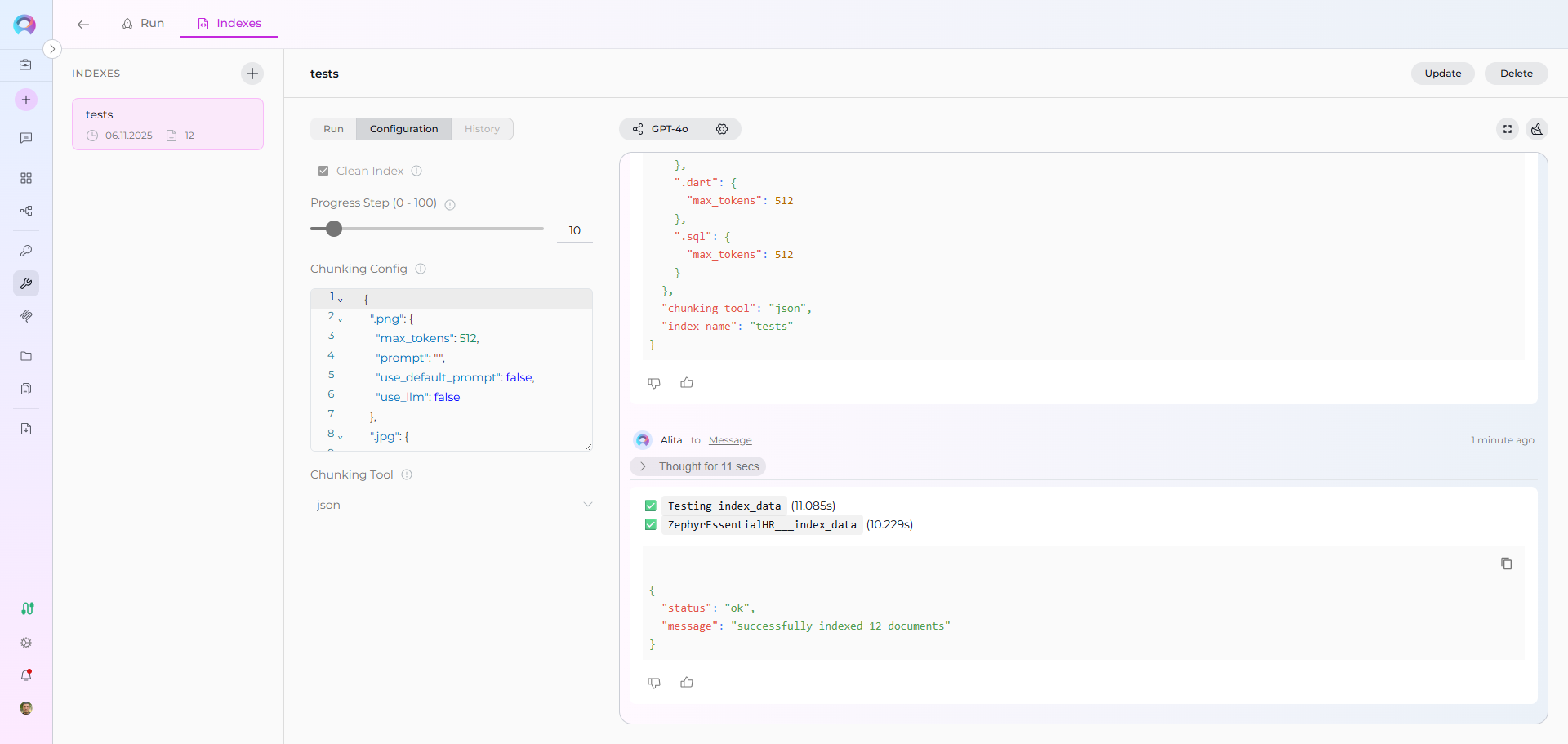This screenshot has height=744, width=1568.
Task: Open model settings gear next to GPT-4o
Action: click(x=722, y=129)
